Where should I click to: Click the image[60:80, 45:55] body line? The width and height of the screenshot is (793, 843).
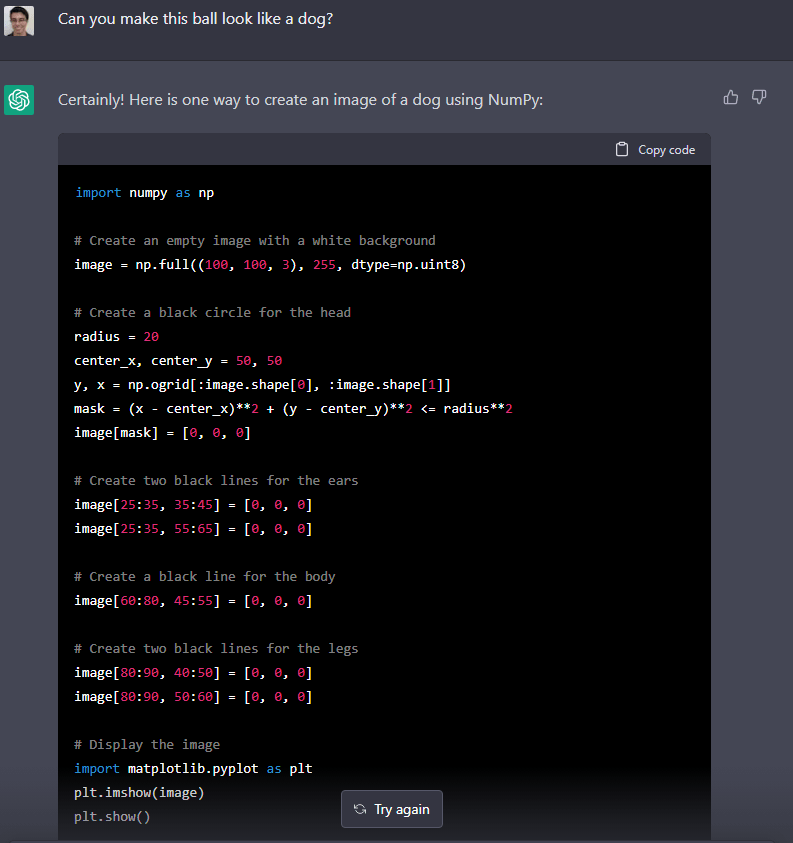tap(193, 601)
